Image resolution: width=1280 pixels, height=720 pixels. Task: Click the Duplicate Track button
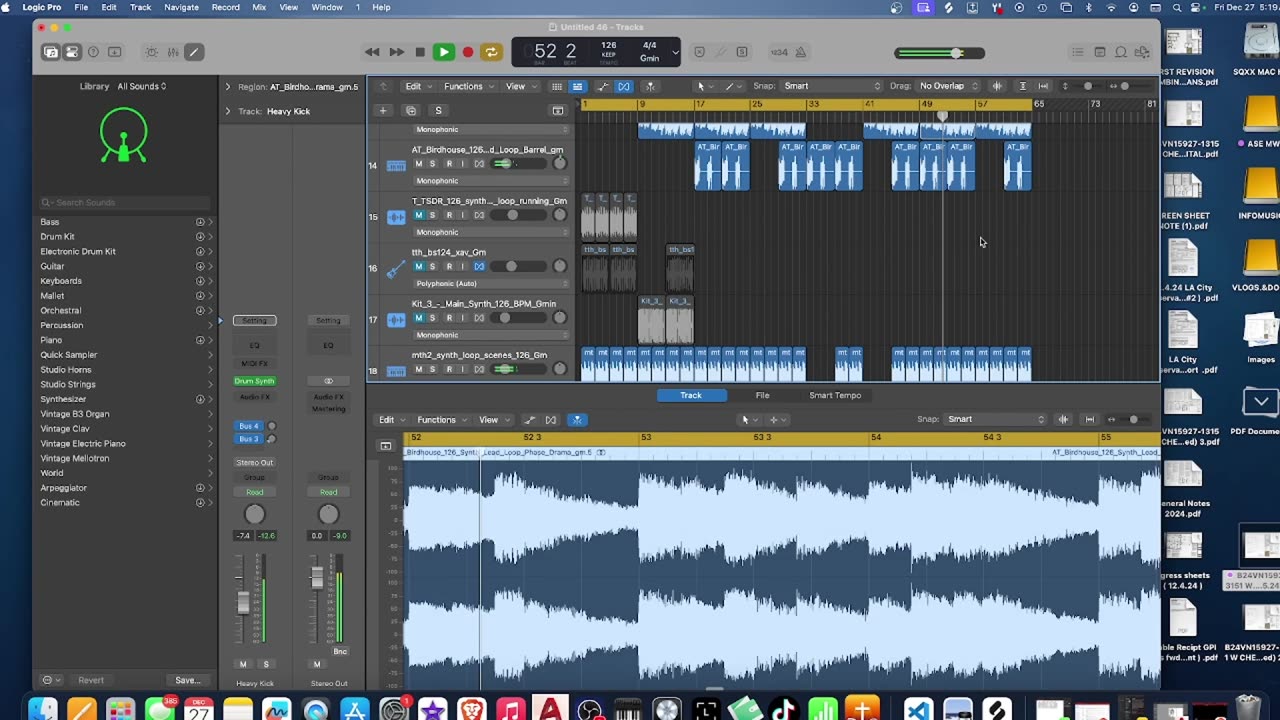[x=410, y=110]
